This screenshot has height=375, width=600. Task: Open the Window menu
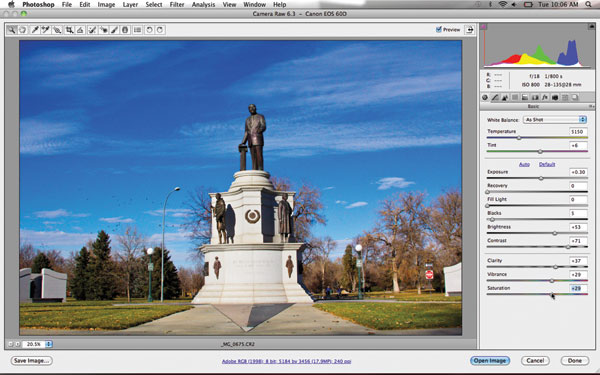[x=254, y=5]
